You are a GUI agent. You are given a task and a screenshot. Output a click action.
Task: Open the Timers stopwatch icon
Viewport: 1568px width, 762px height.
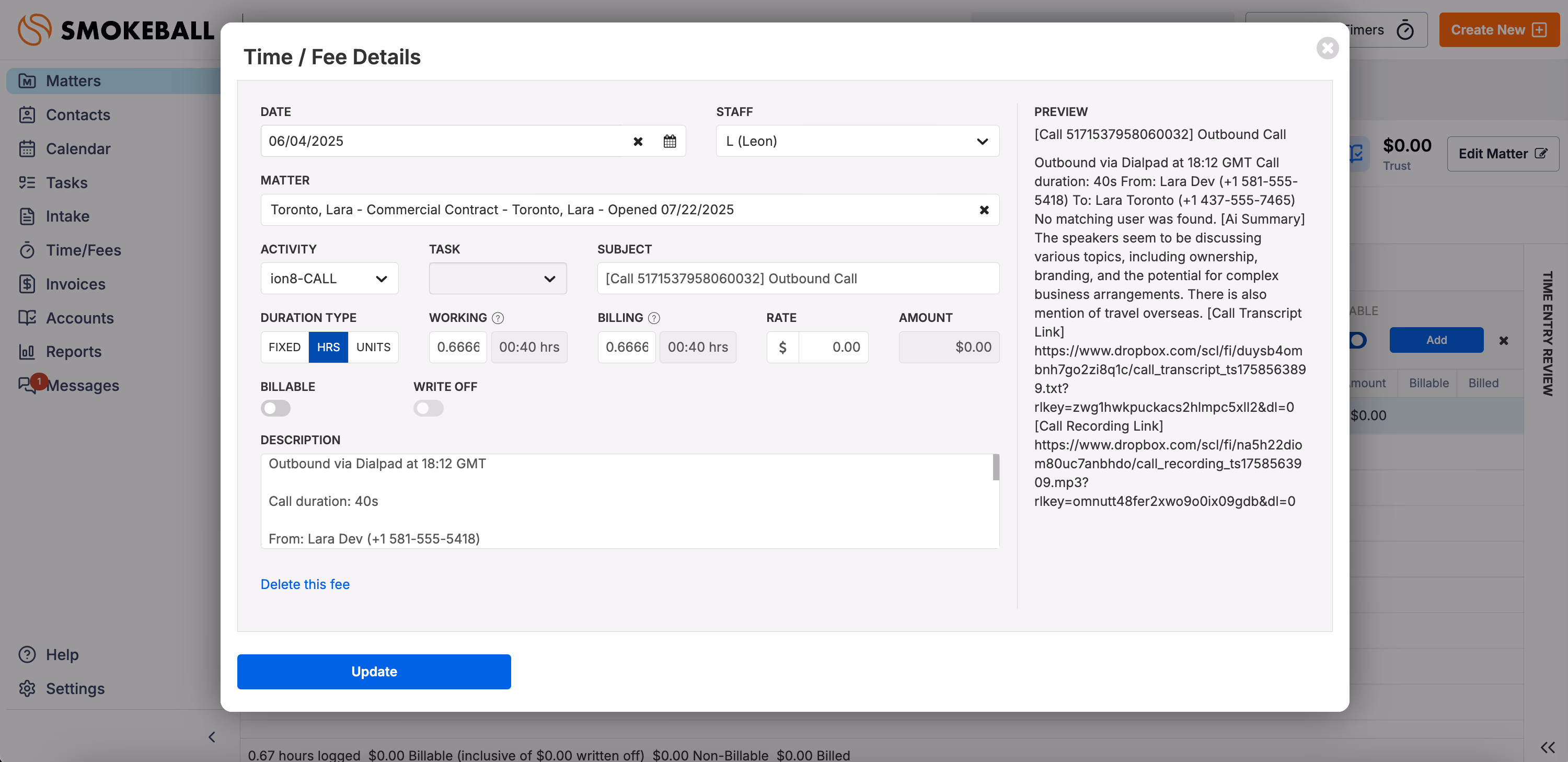point(1405,30)
